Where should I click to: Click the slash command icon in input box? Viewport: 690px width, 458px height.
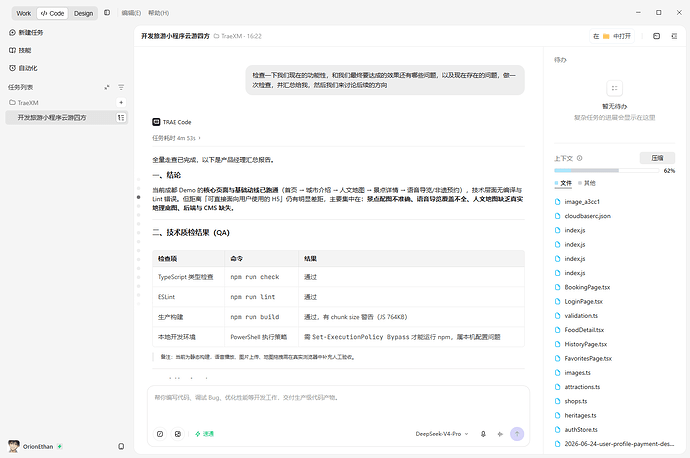160,434
